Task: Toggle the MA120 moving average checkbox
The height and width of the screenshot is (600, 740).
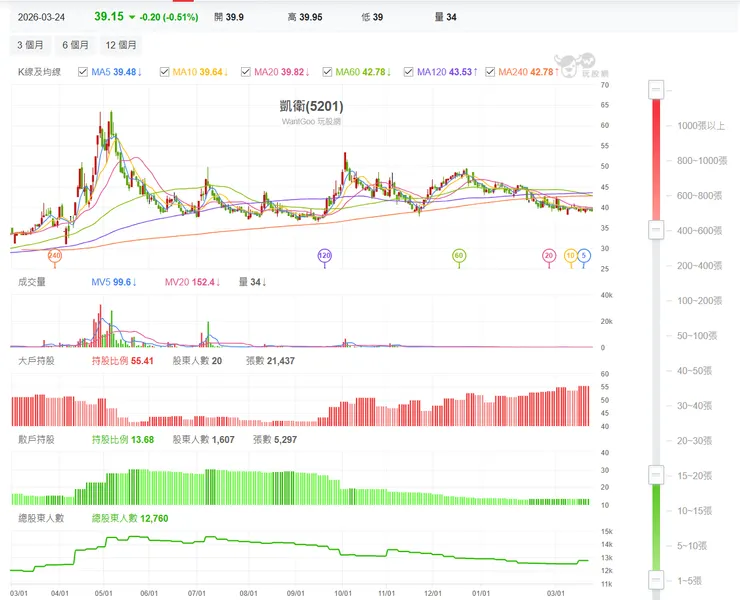Action: click(409, 72)
